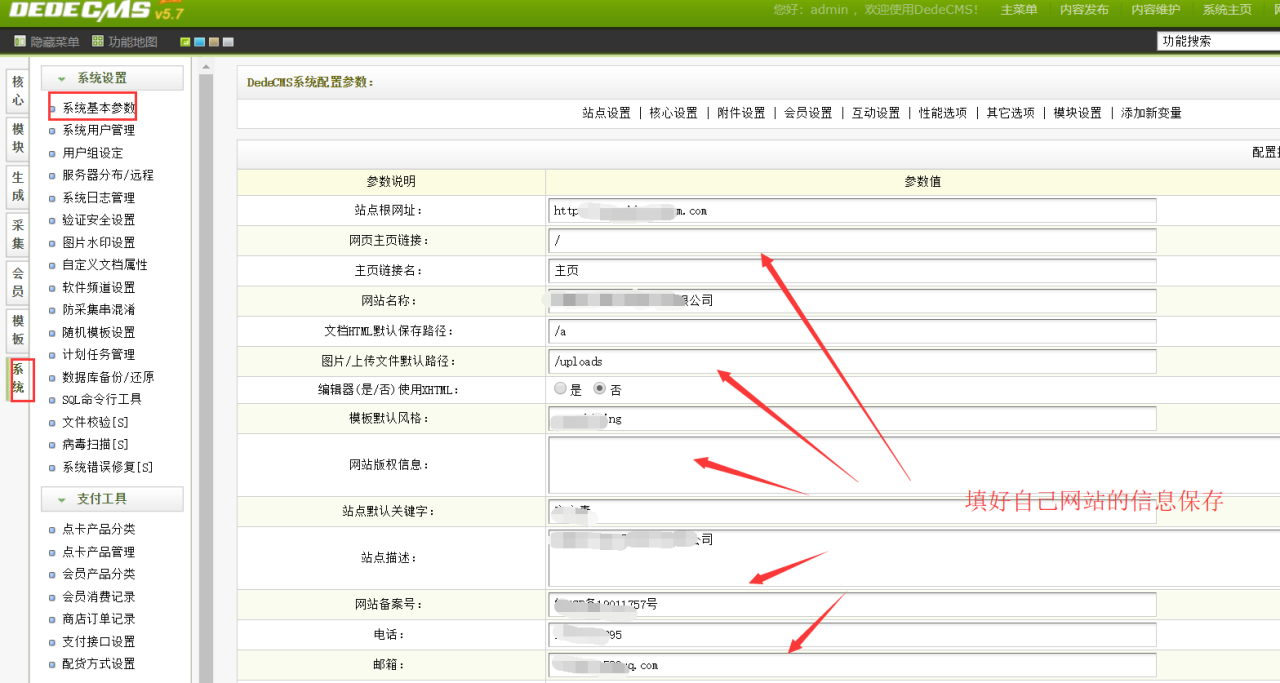1280x683 pixels.
Task: Open 服务器分布/远程 in the sidebar
Action: pos(108,175)
